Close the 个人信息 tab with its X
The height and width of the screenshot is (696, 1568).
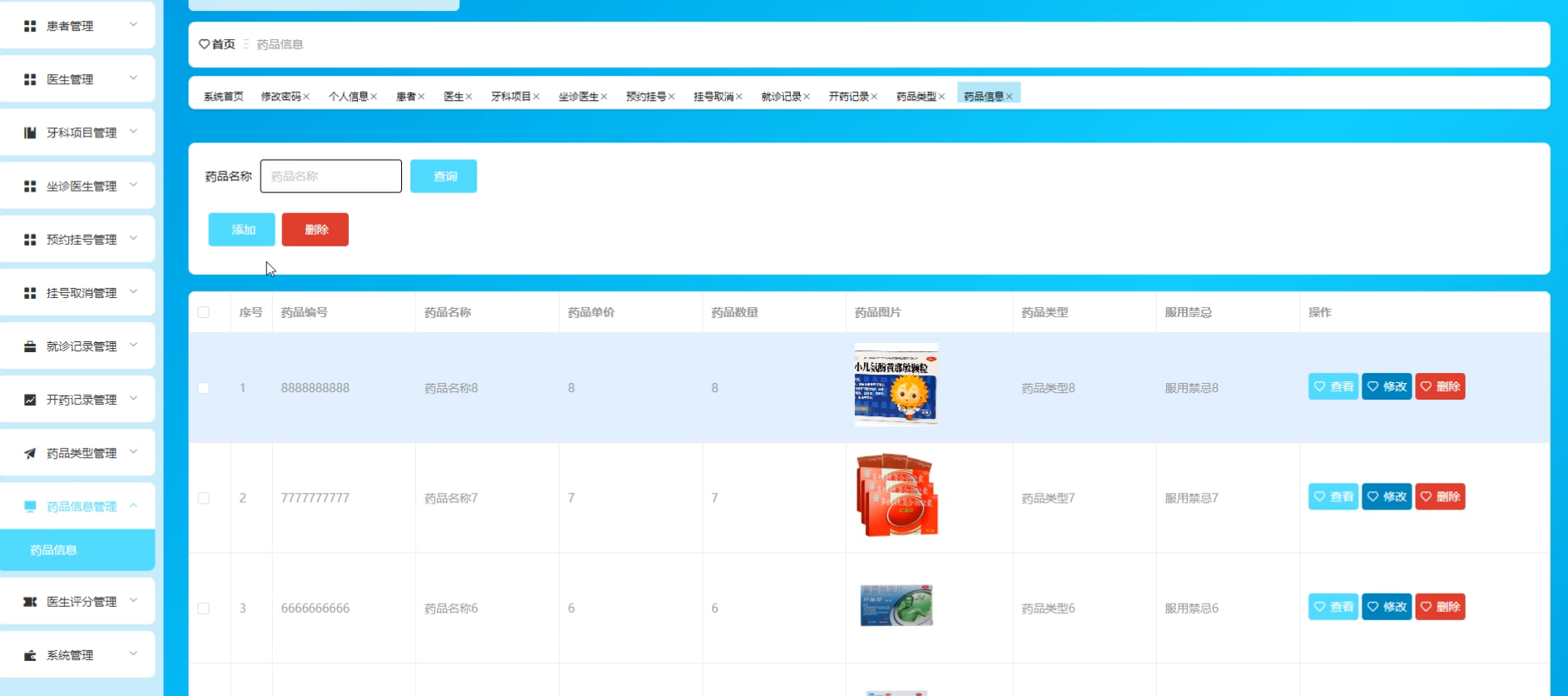tap(374, 97)
